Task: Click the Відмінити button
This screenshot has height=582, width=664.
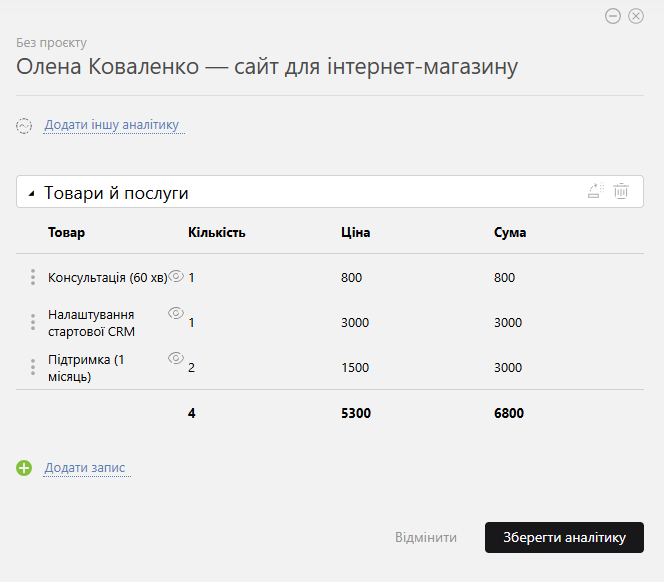Action: pos(426,537)
